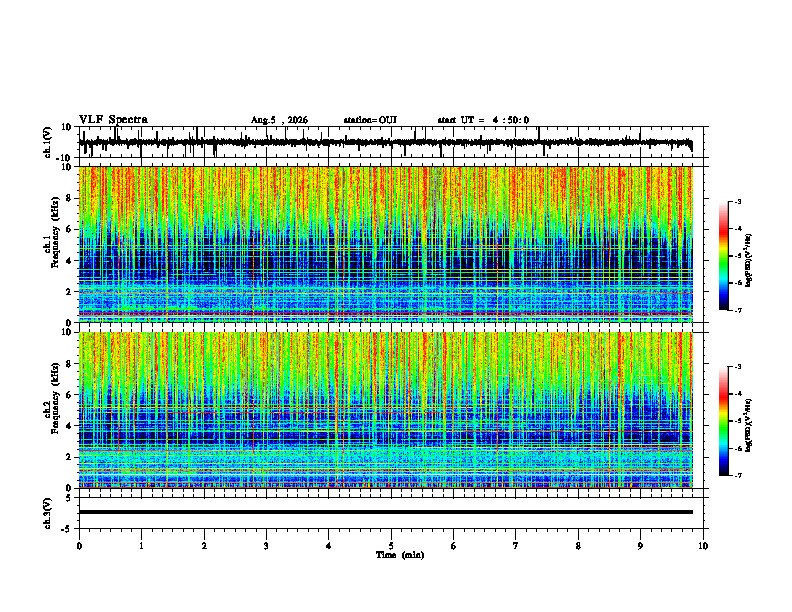Click inside the ch.2 spectrogram panel
This screenshot has height=612, width=792.
[386, 410]
